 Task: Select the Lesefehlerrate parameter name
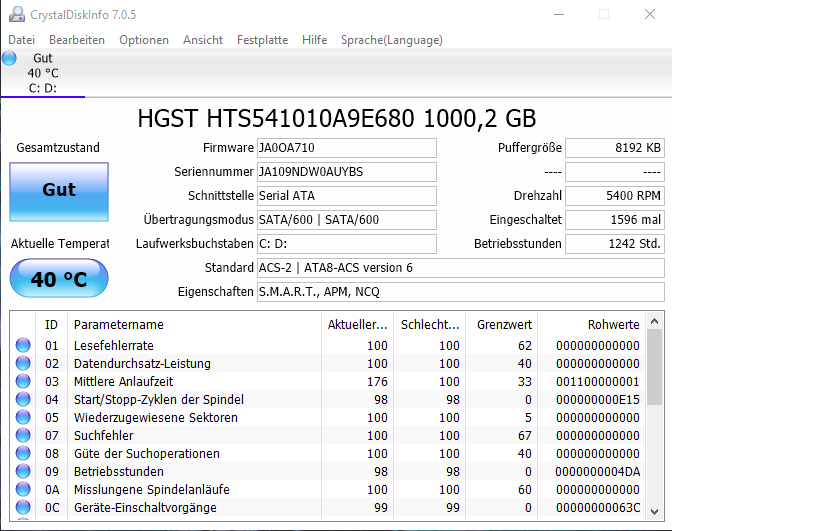coord(113,346)
